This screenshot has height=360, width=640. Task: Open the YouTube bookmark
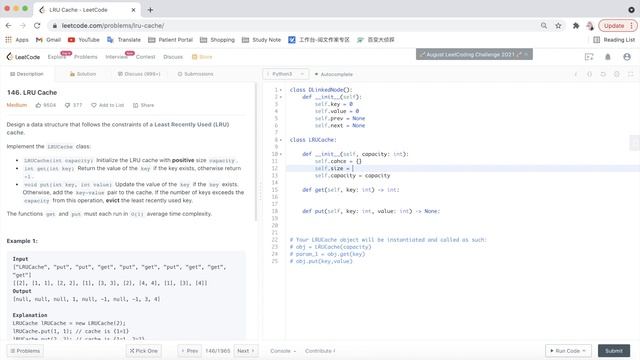84,40
